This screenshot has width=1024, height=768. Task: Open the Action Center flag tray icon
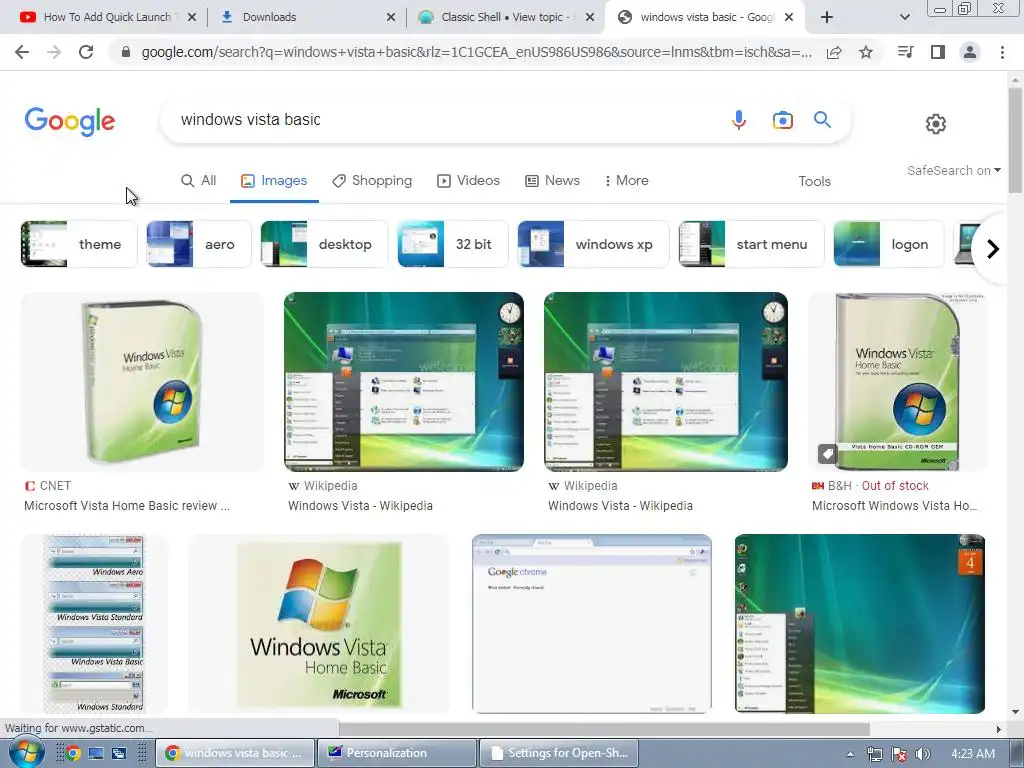pyautogui.click(x=899, y=754)
